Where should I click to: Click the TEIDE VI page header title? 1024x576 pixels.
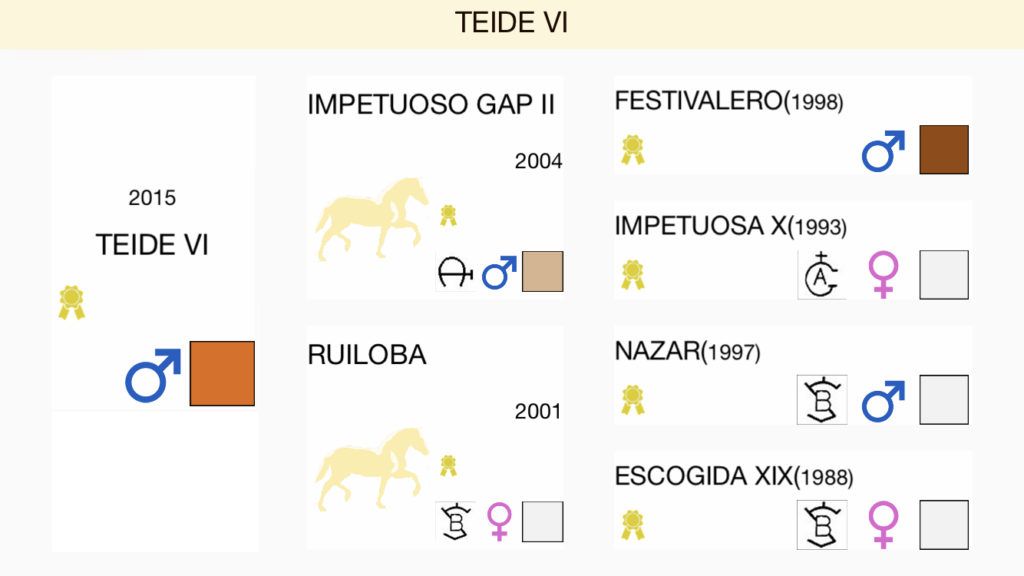coord(511,23)
